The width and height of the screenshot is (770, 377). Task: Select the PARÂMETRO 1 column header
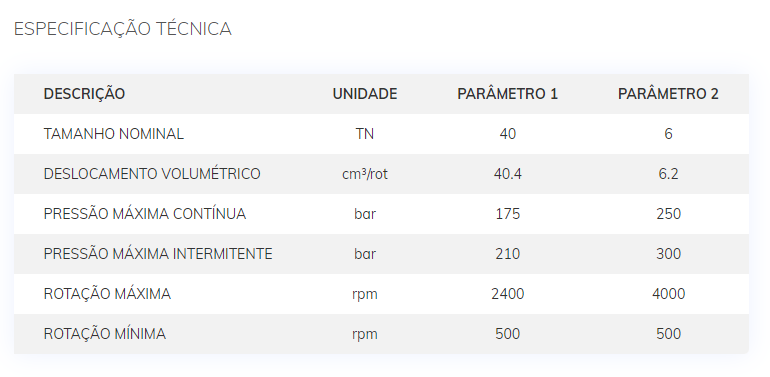point(507,94)
